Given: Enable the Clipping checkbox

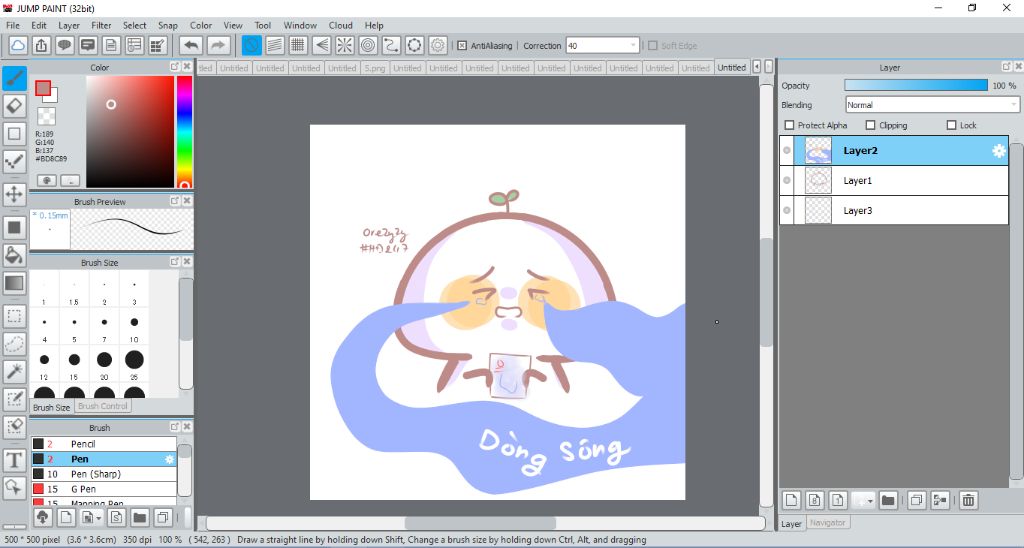Looking at the screenshot, I should click(870, 125).
